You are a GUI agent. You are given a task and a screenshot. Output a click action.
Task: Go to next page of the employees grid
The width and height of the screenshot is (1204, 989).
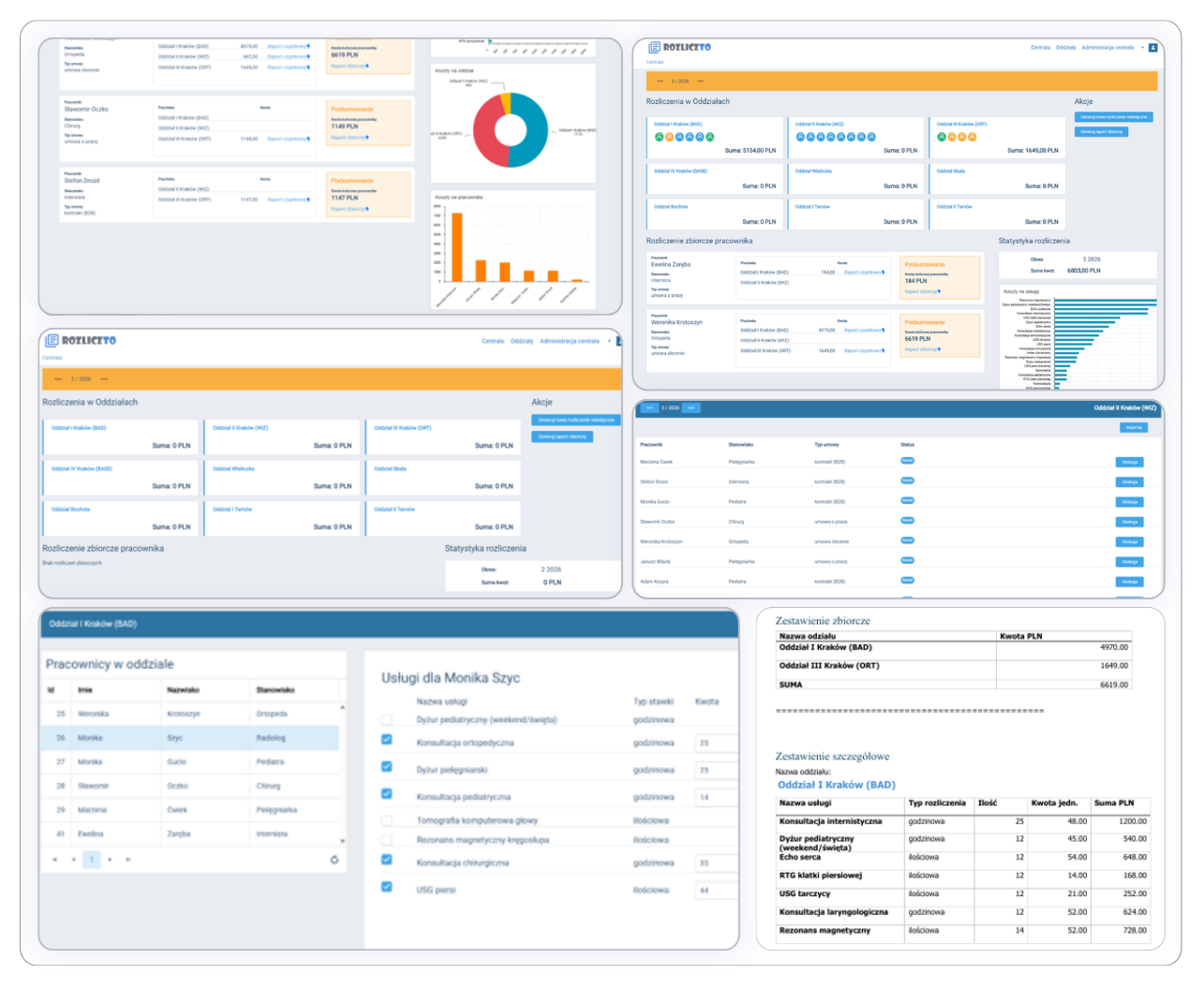click(x=111, y=859)
